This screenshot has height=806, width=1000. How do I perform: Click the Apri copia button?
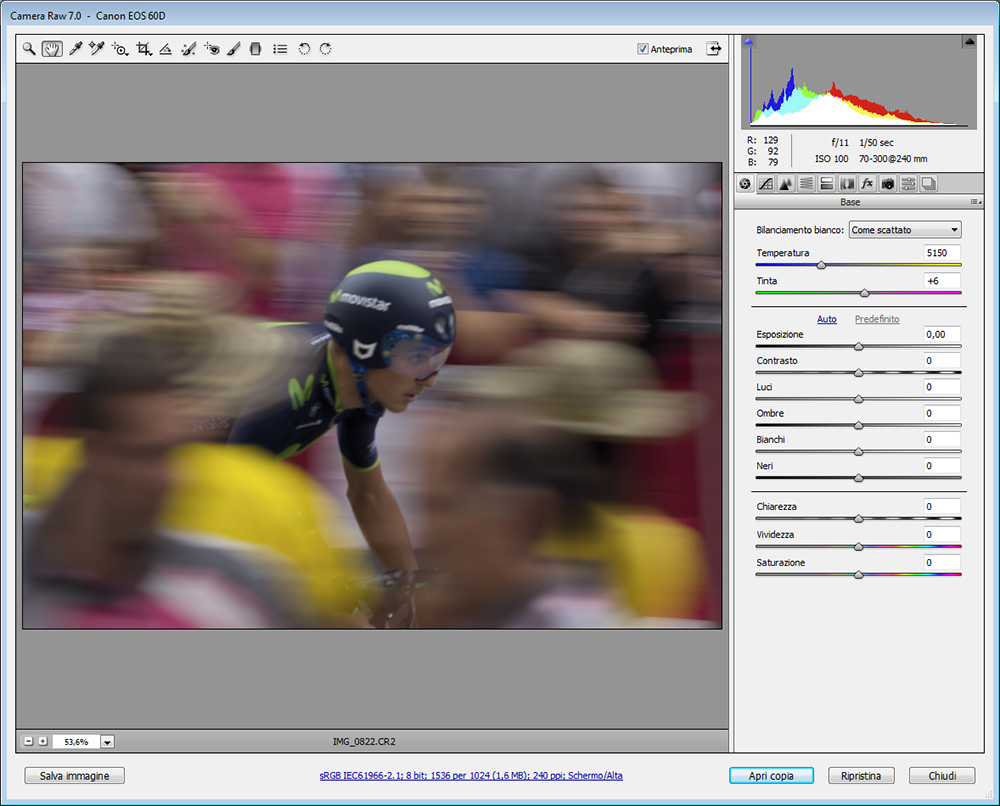tap(771, 776)
